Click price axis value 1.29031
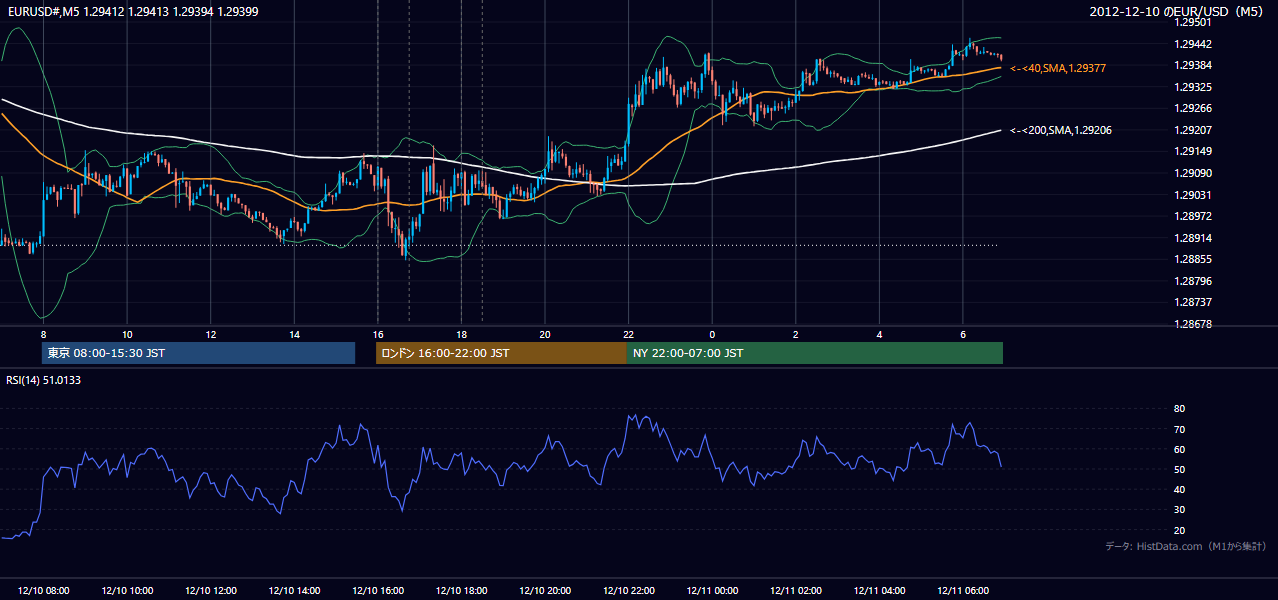 [x=1193, y=195]
